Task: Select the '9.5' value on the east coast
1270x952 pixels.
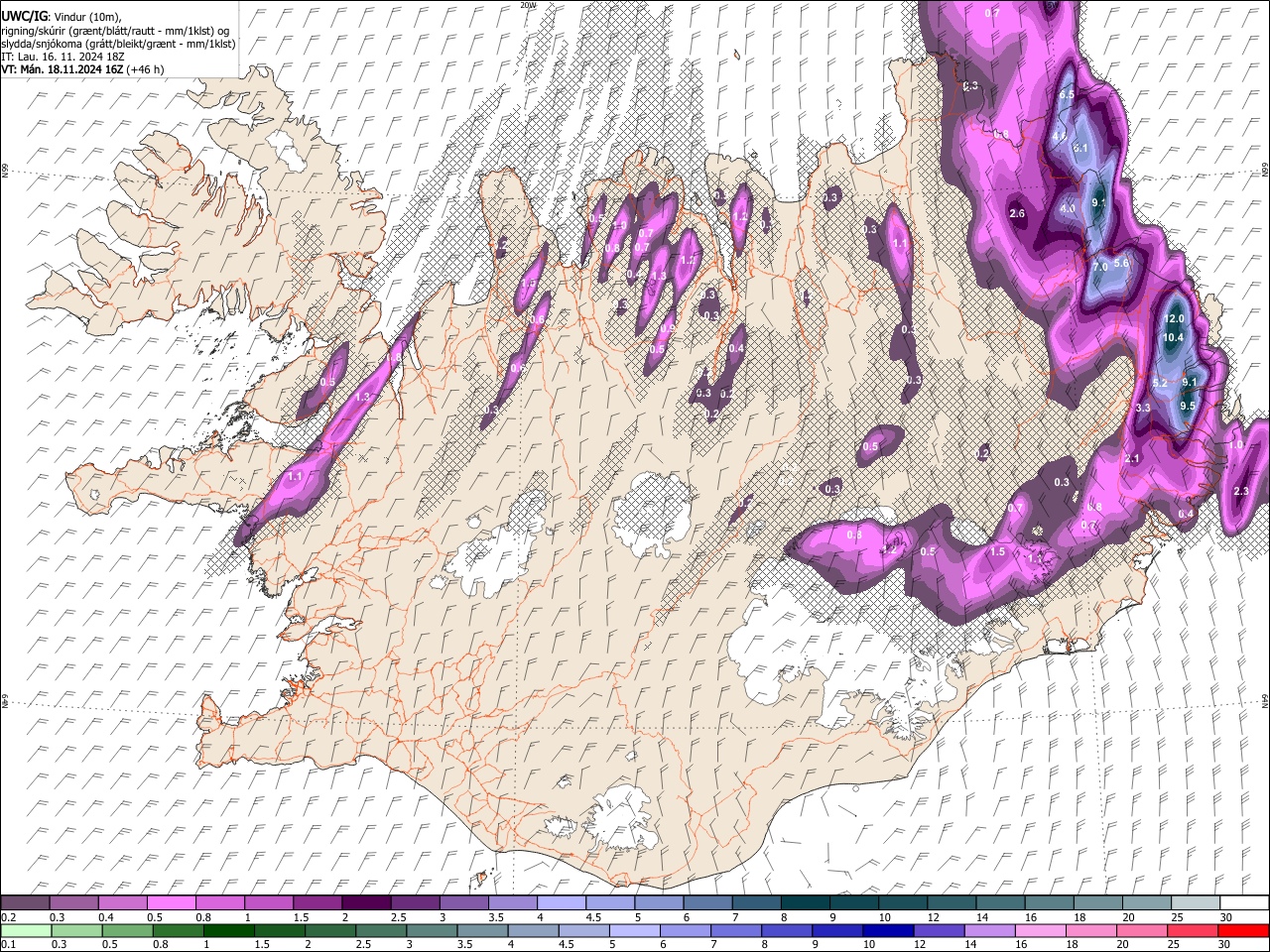Action: tap(1188, 406)
